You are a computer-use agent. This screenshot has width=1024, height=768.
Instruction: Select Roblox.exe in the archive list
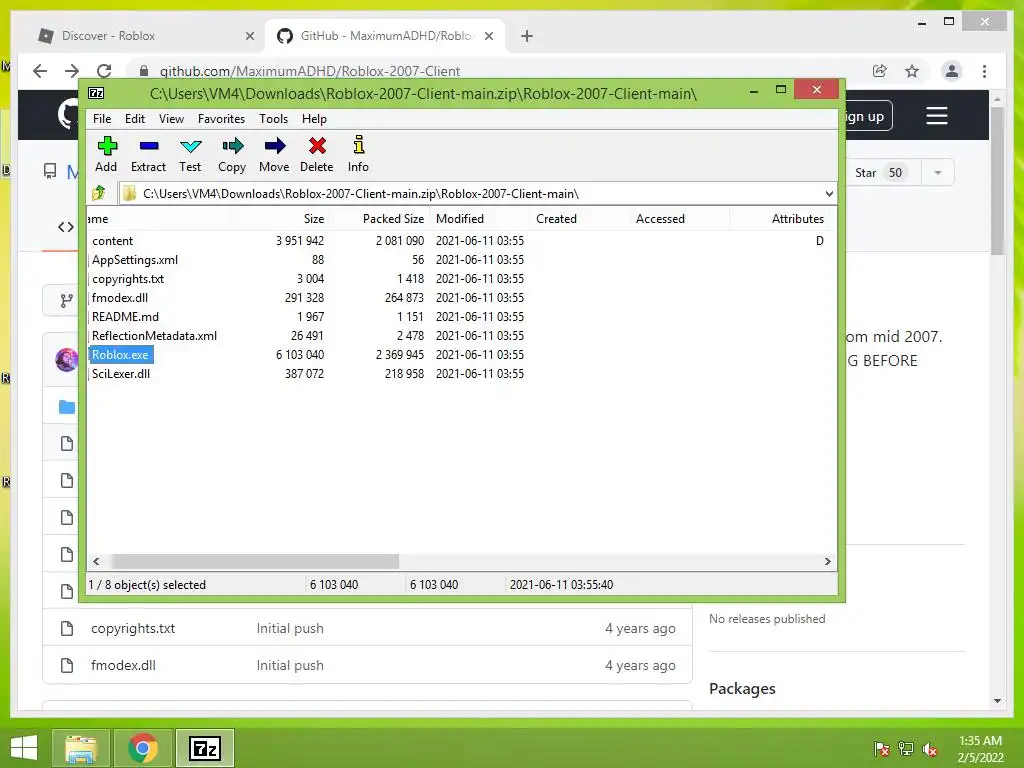click(120, 355)
